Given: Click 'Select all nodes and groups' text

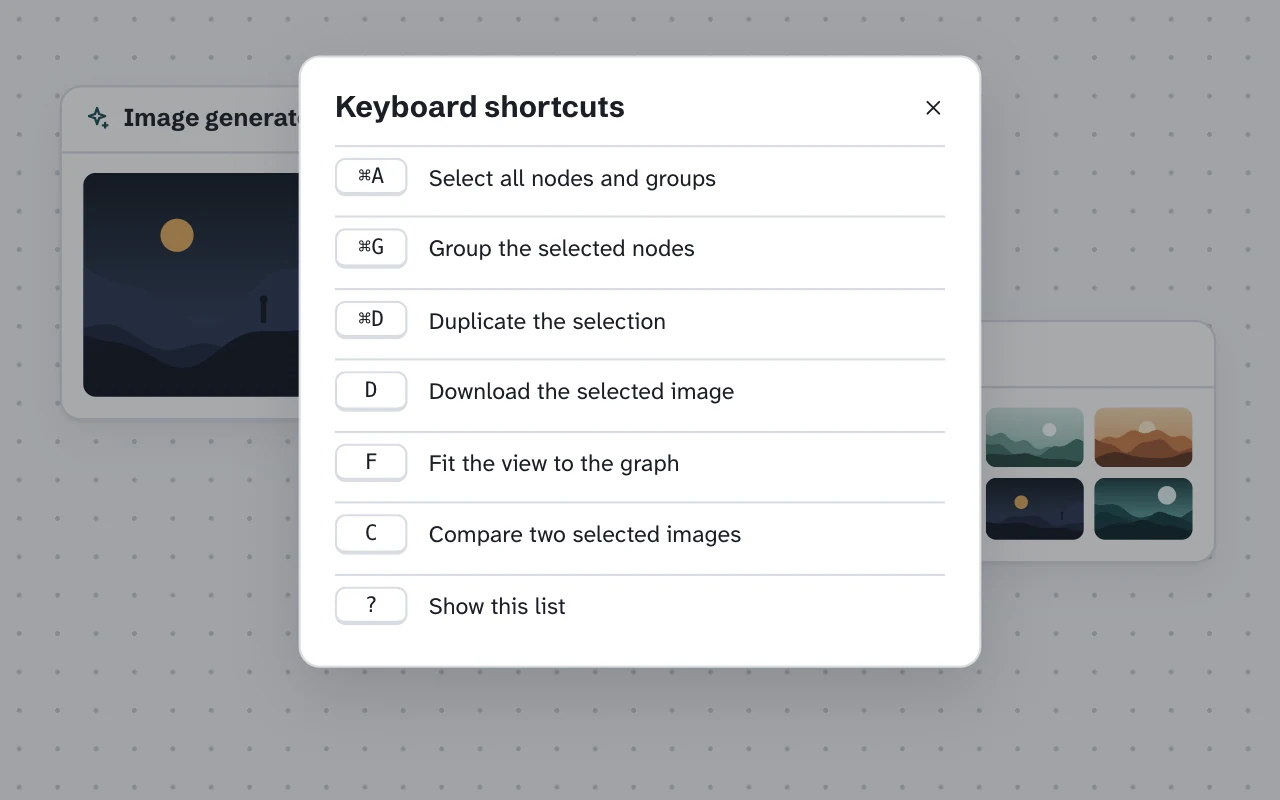Looking at the screenshot, I should tap(572, 178).
